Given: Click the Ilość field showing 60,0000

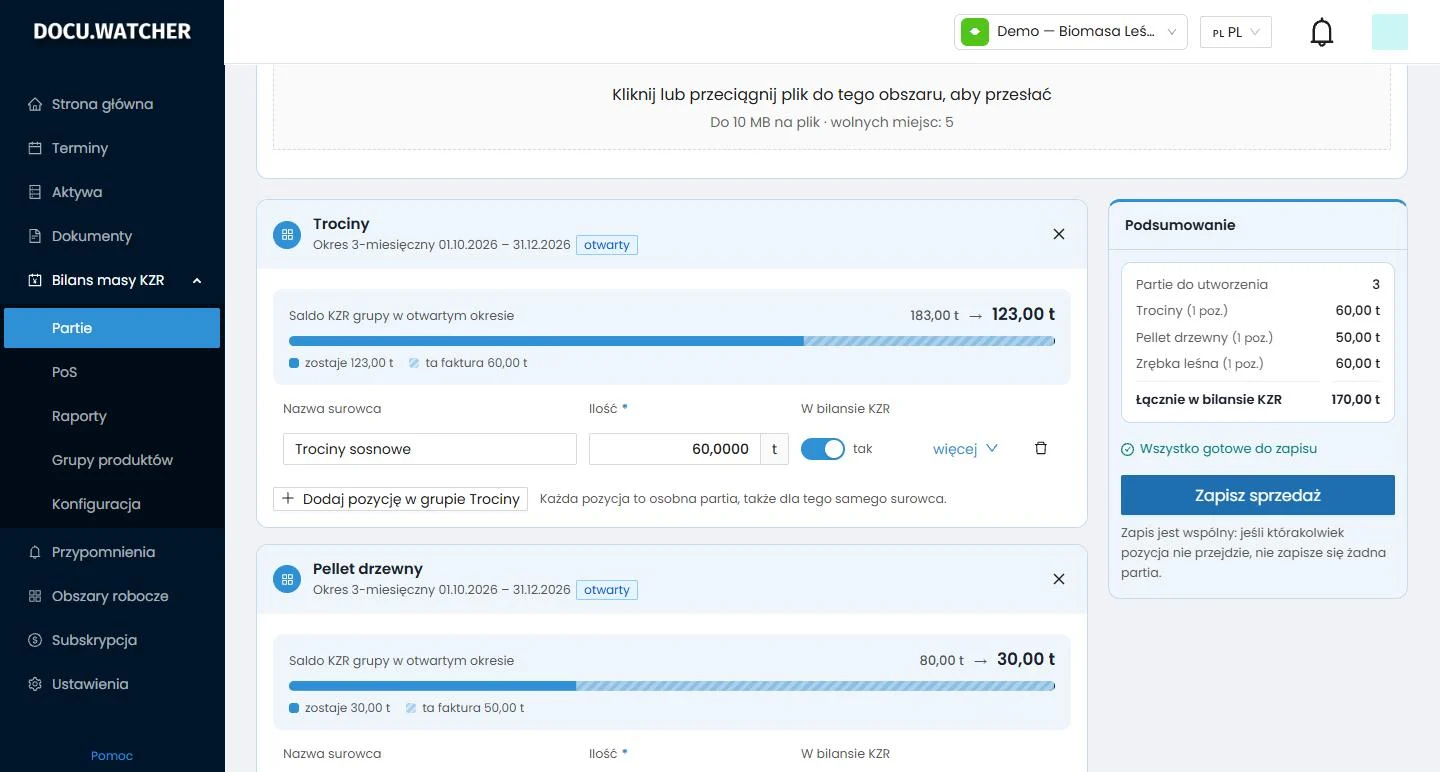Looking at the screenshot, I should (x=675, y=449).
